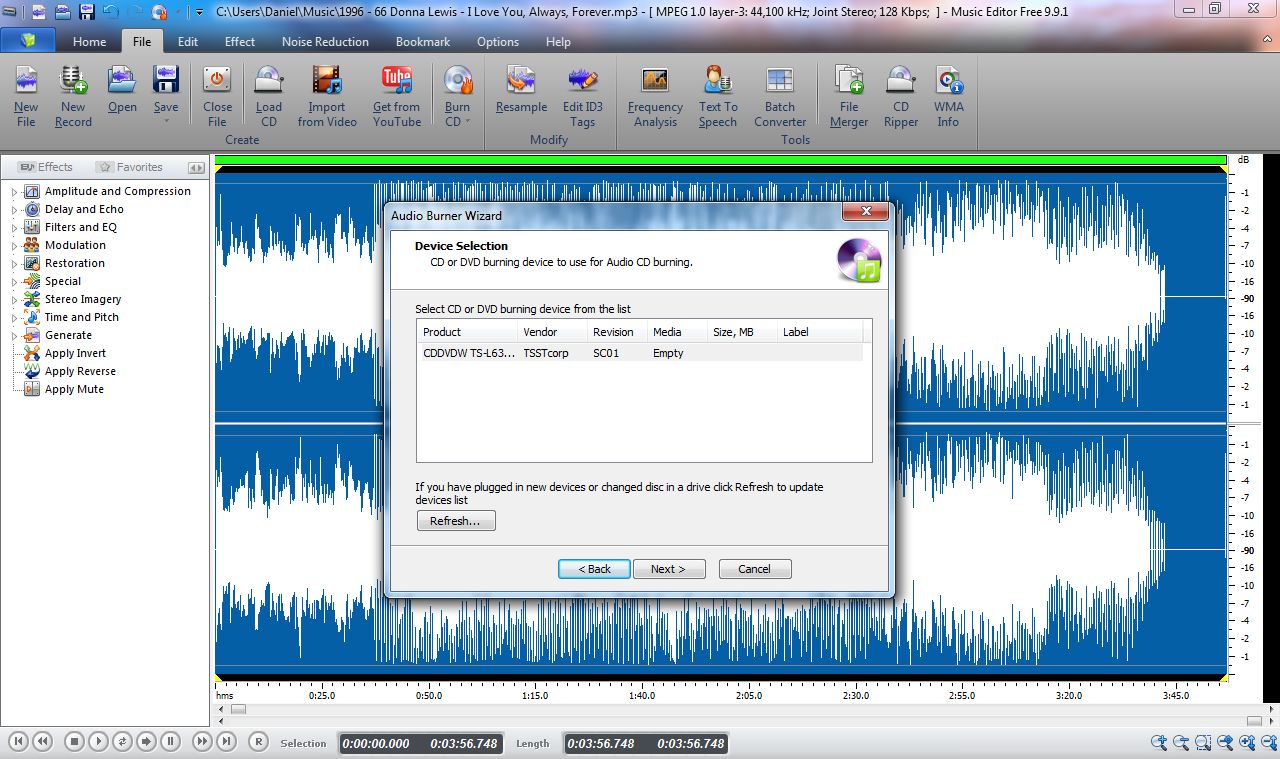This screenshot has width=1280, height=759.
Task: Expand the Filters and EQ category
Action: pos(14,227)
